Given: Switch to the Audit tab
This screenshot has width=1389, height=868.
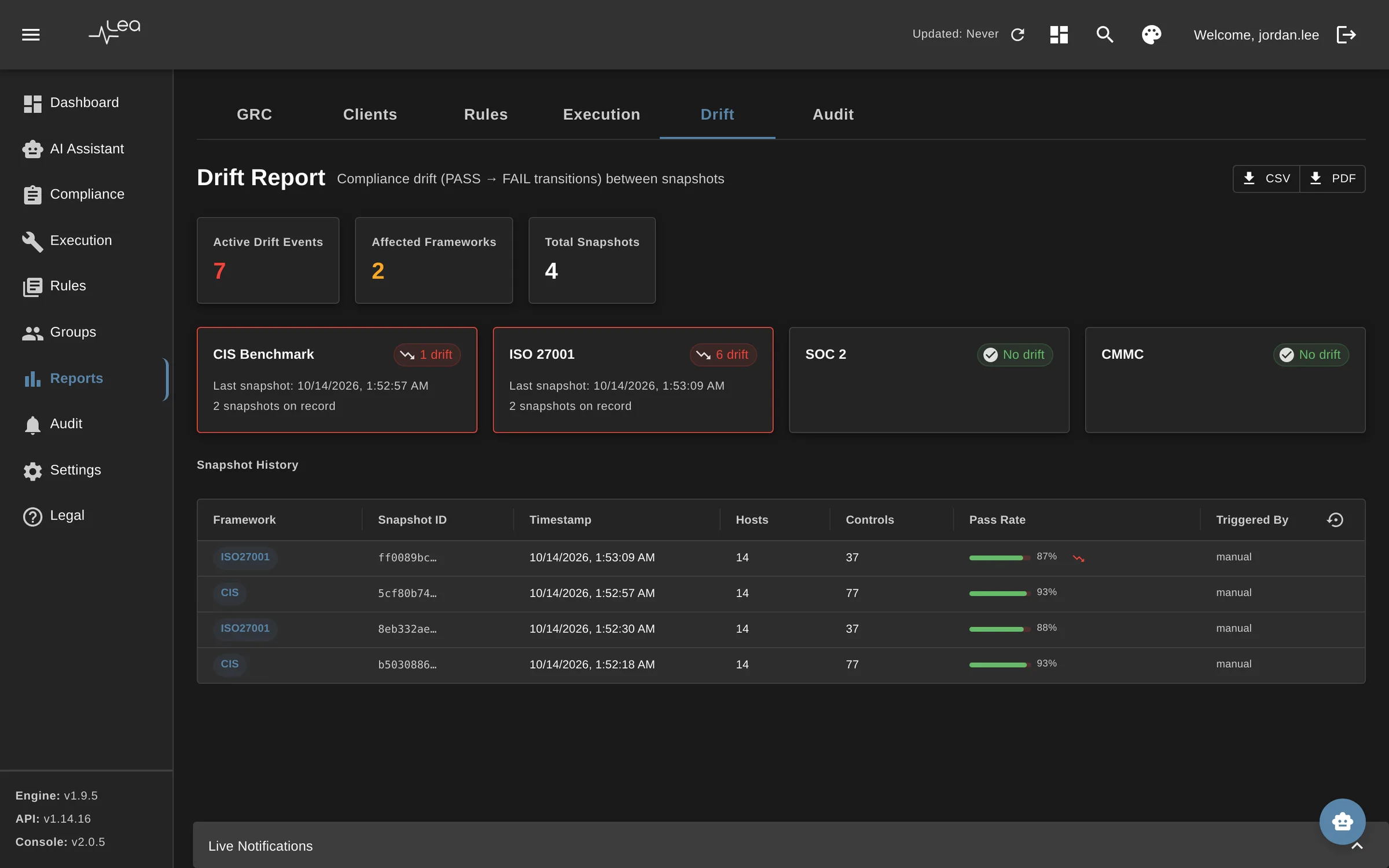Looking at the screenshot, I should [x=833, y=115].
